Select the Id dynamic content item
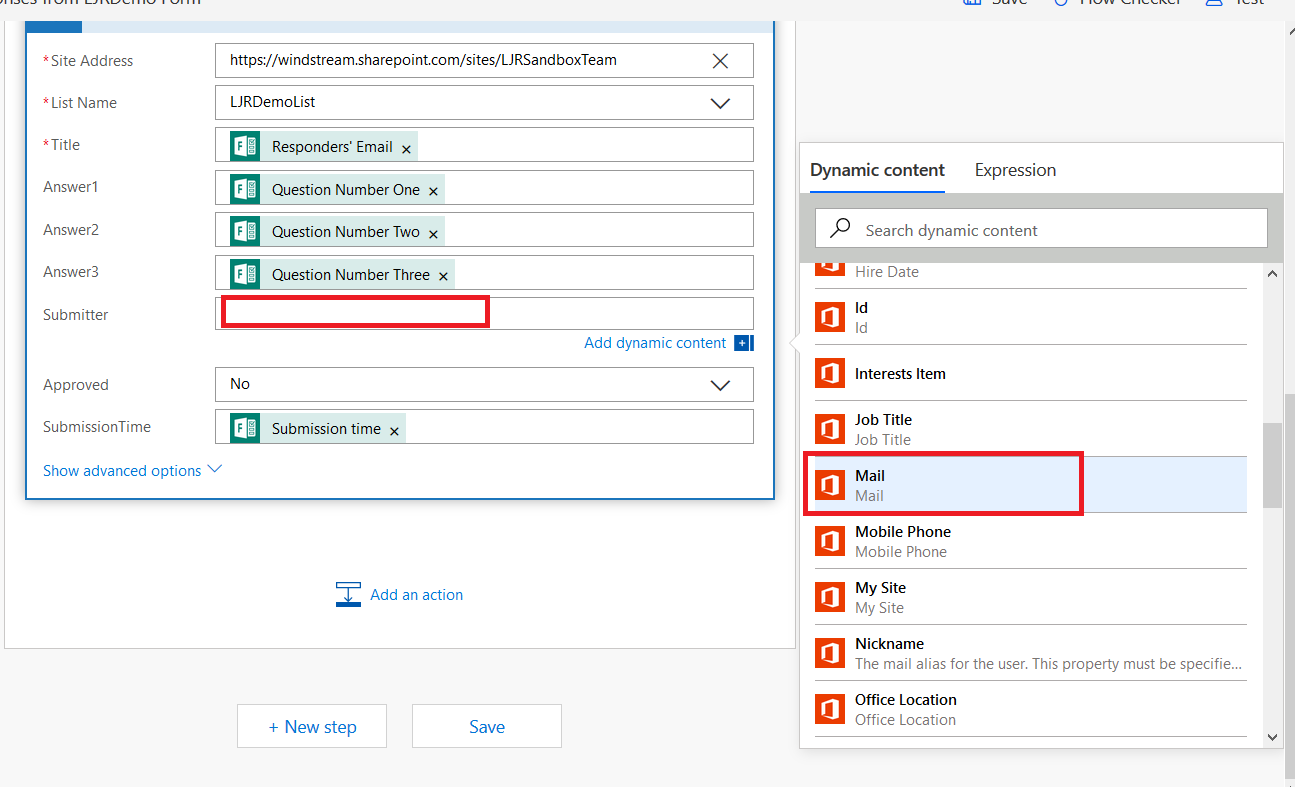The height and width of the screenshot is (787, 1295). 1030,317
